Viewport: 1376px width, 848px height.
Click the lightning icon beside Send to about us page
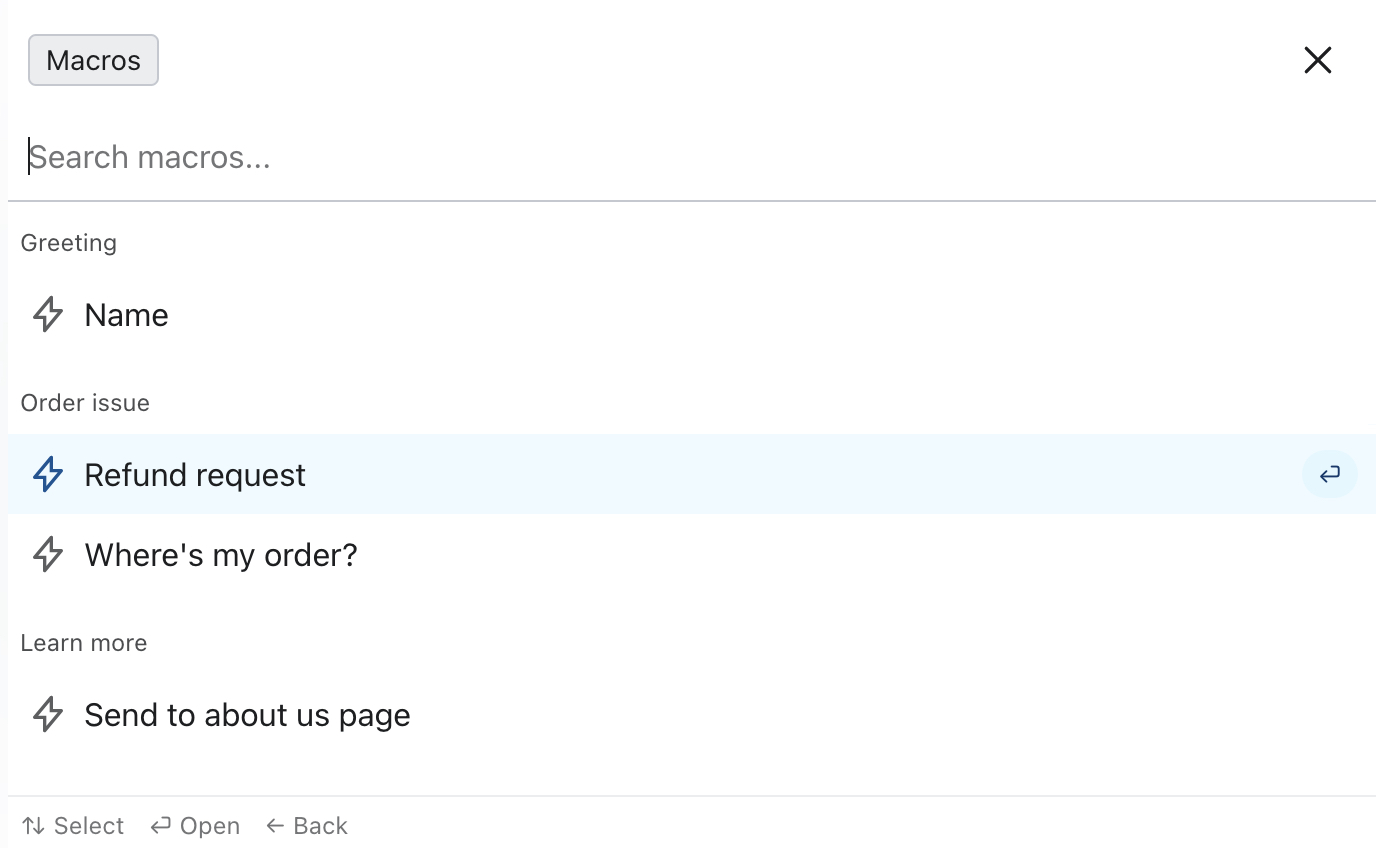coord(48,715)
